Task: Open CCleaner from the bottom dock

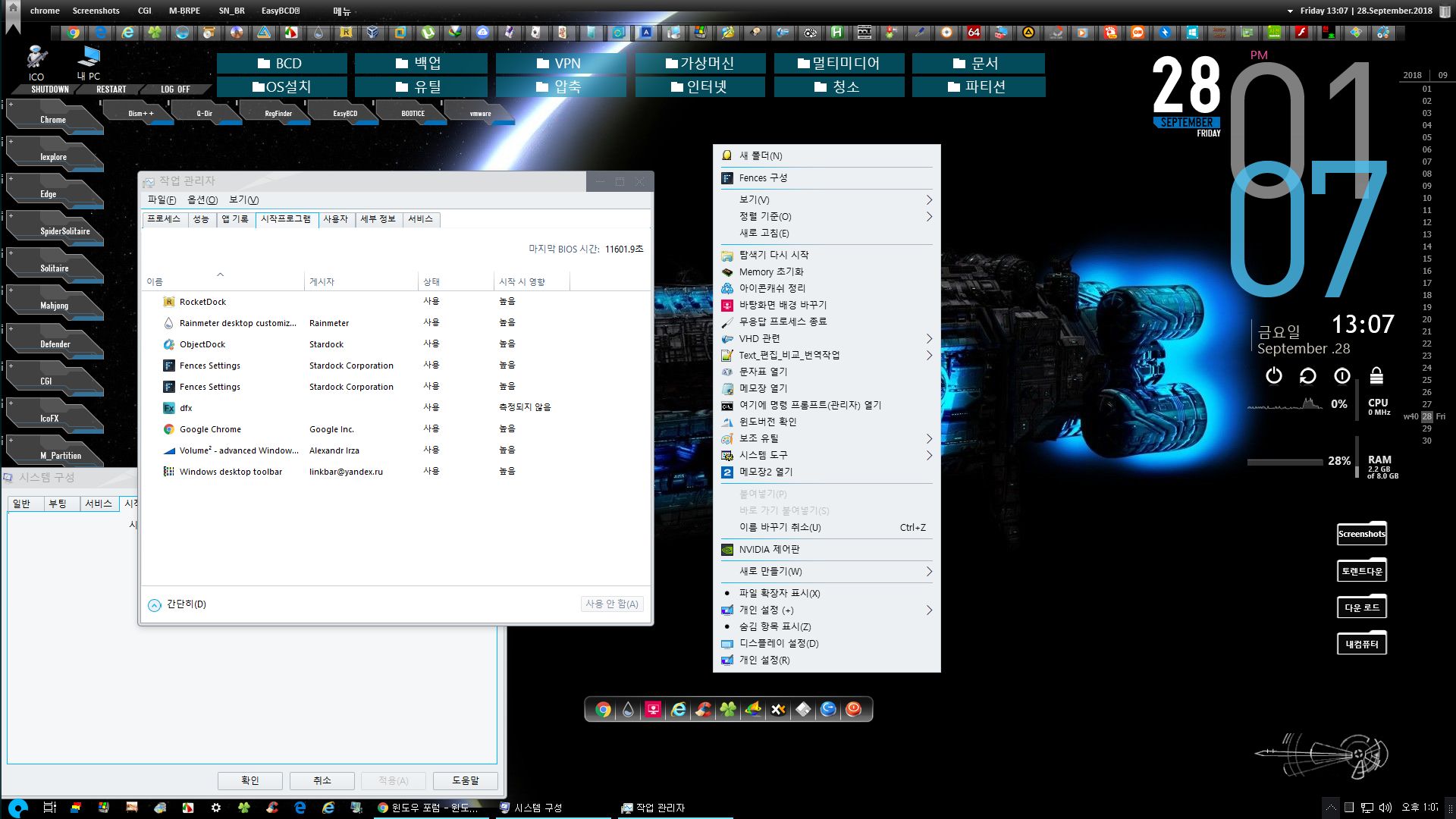Action: click(x=703, y=710)
